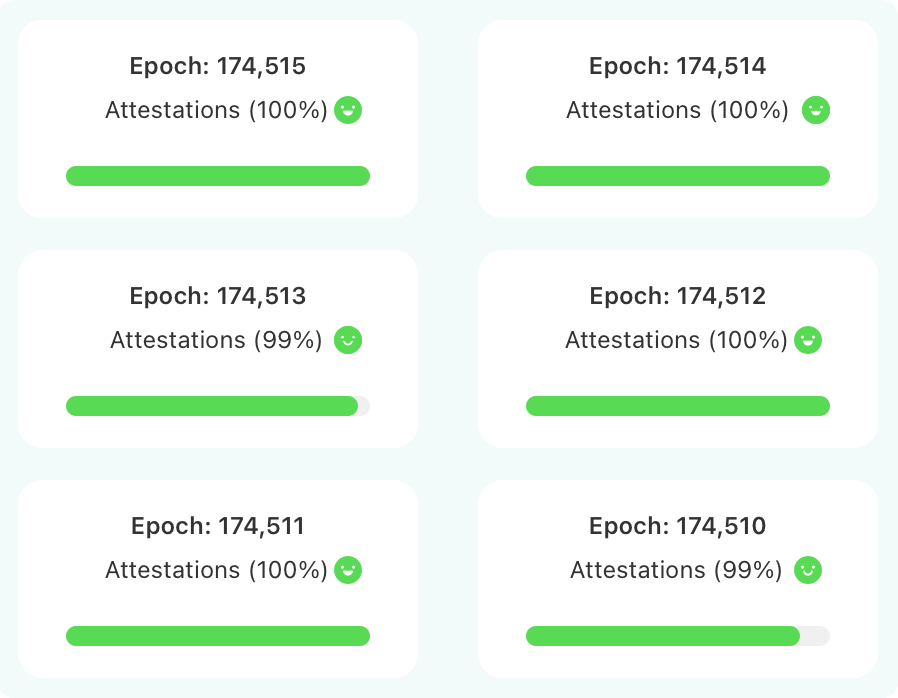Screen dimensions: 898x698
Task: Click the smiley icon for epoch 174,511
Action: [x=348, y=570]
